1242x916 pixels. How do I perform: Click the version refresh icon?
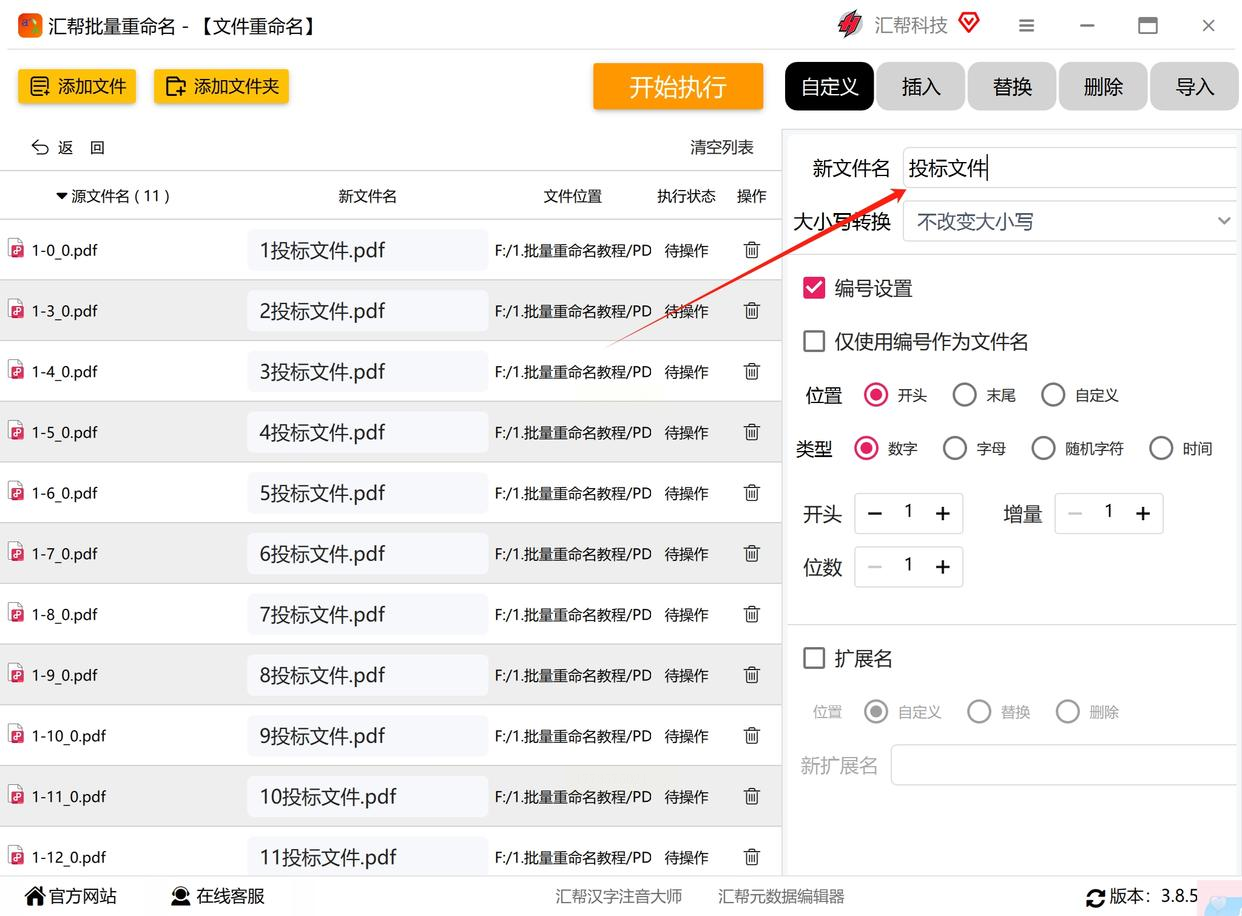point(1096,898)
